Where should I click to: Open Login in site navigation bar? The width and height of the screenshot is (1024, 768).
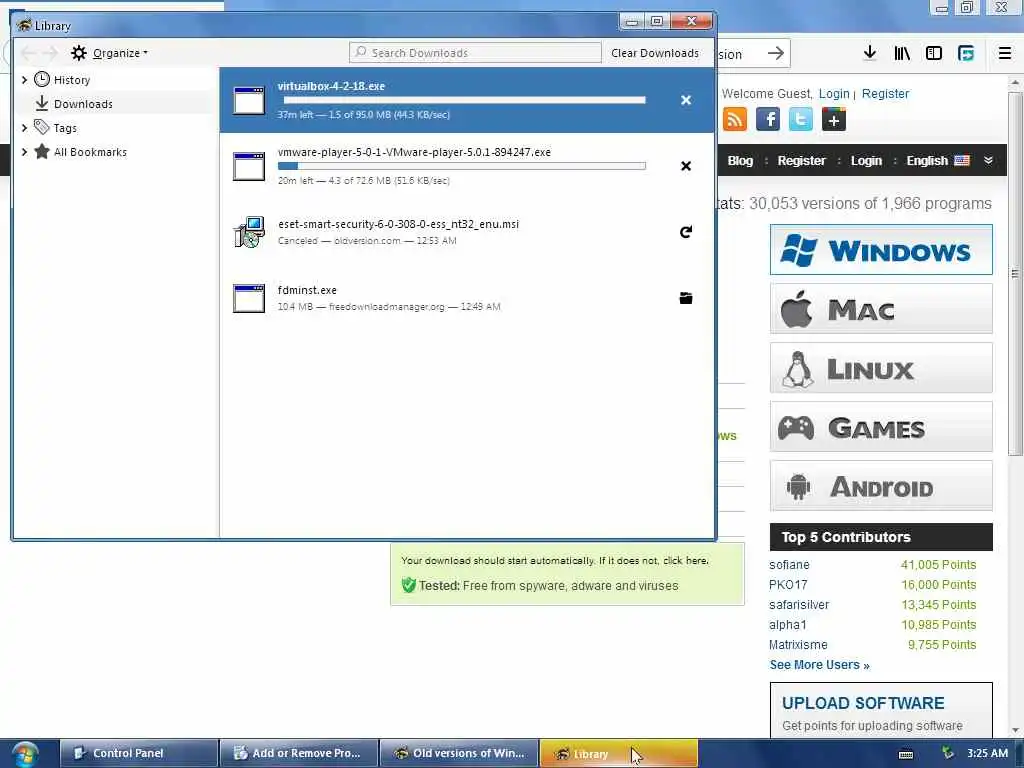pos(866,161)
